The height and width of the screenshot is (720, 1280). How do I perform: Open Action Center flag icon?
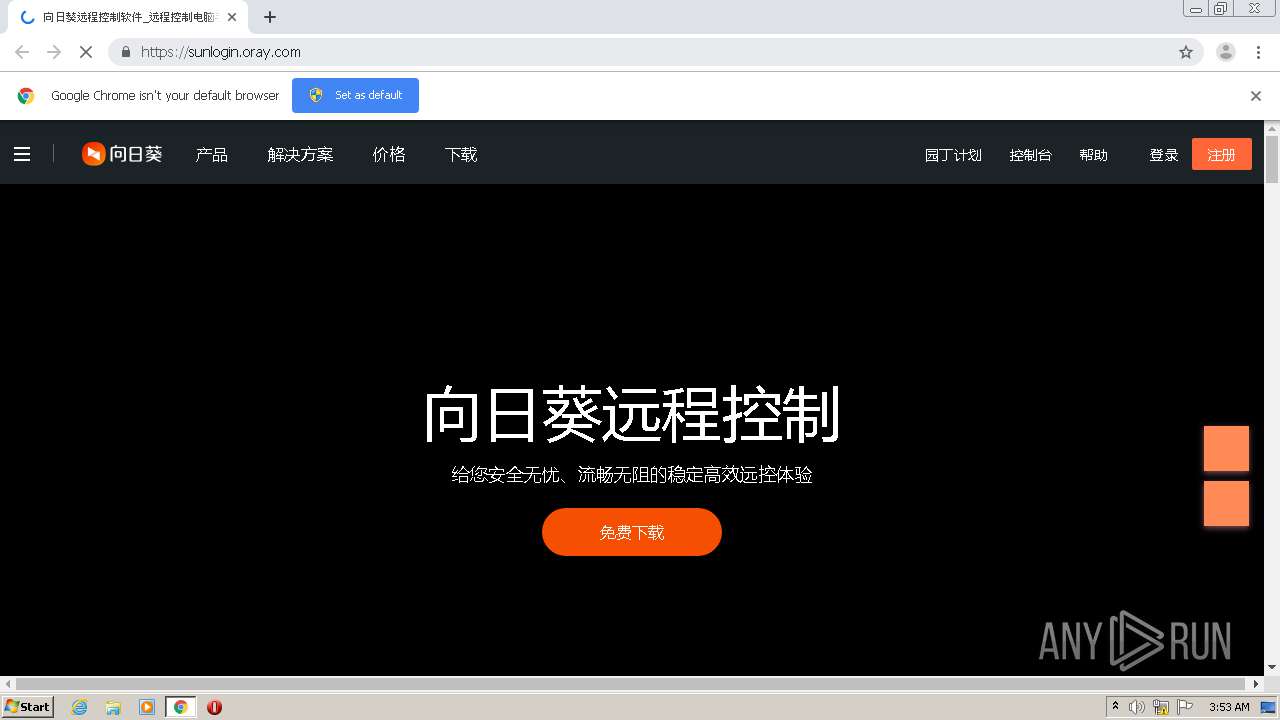(1185, 707)
